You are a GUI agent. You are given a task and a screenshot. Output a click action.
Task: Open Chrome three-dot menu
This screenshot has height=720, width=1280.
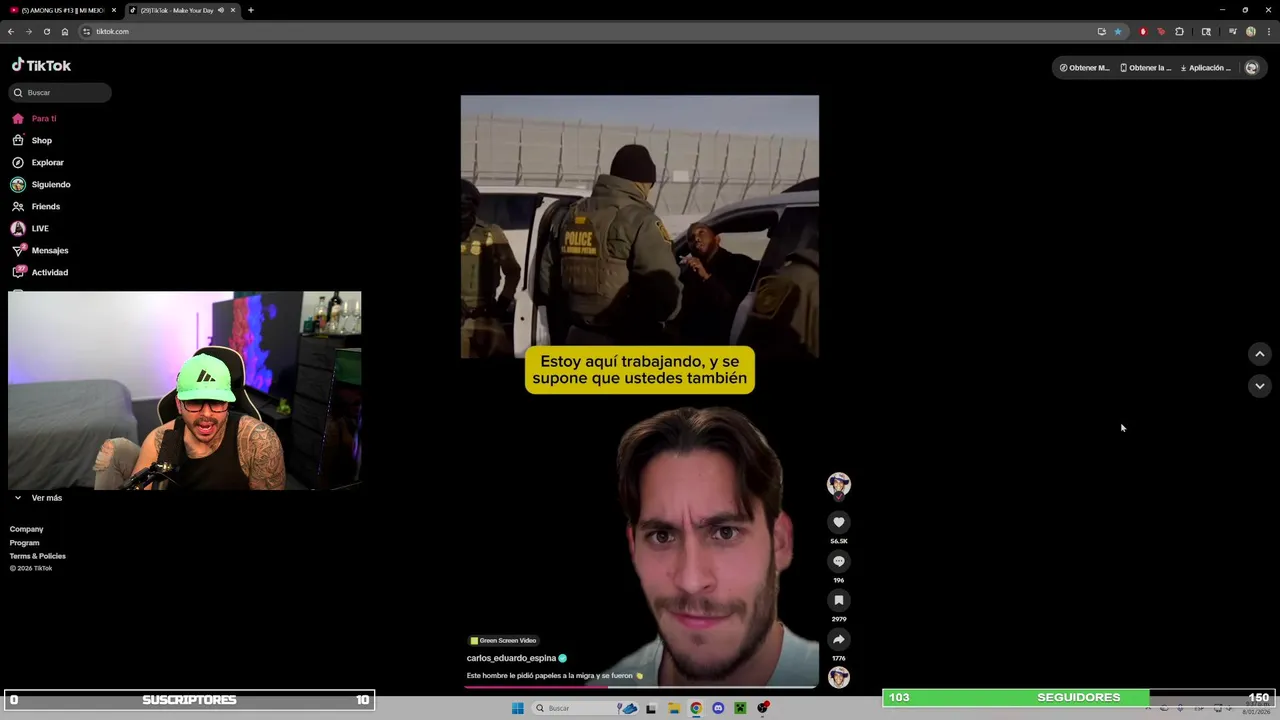coord(1267,31)
